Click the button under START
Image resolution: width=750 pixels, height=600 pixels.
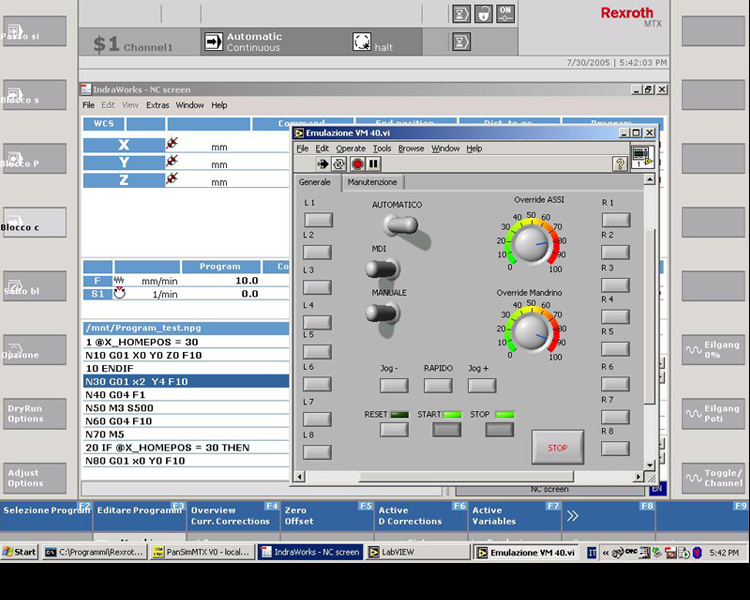[x=447, y=429]
